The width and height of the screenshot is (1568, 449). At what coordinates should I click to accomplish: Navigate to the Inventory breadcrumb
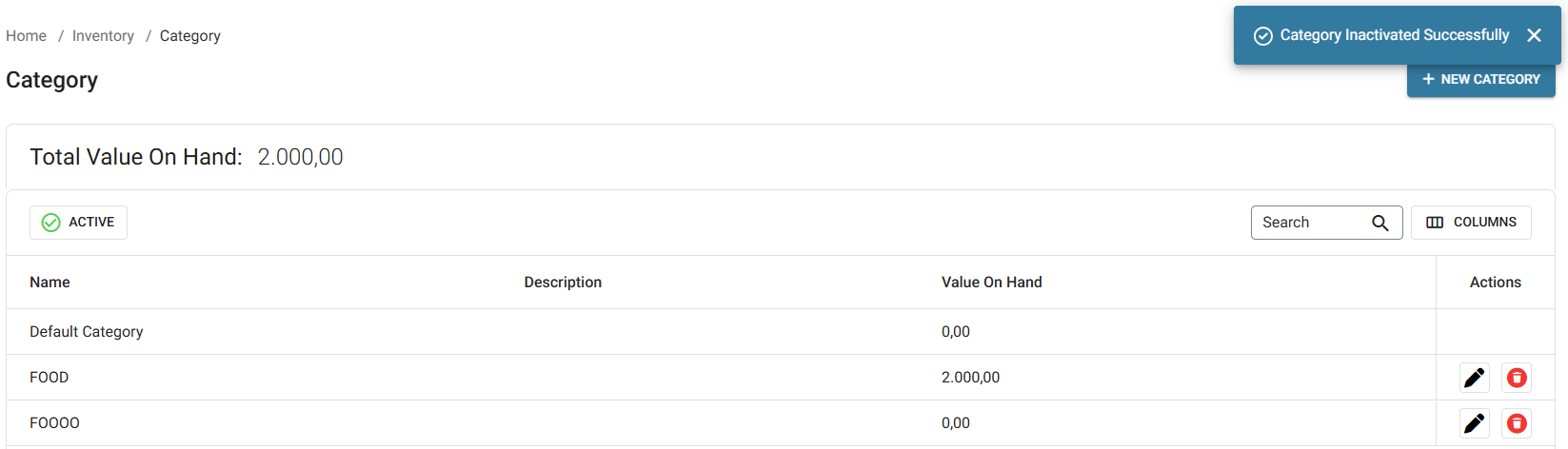click(x=103, y=36)
